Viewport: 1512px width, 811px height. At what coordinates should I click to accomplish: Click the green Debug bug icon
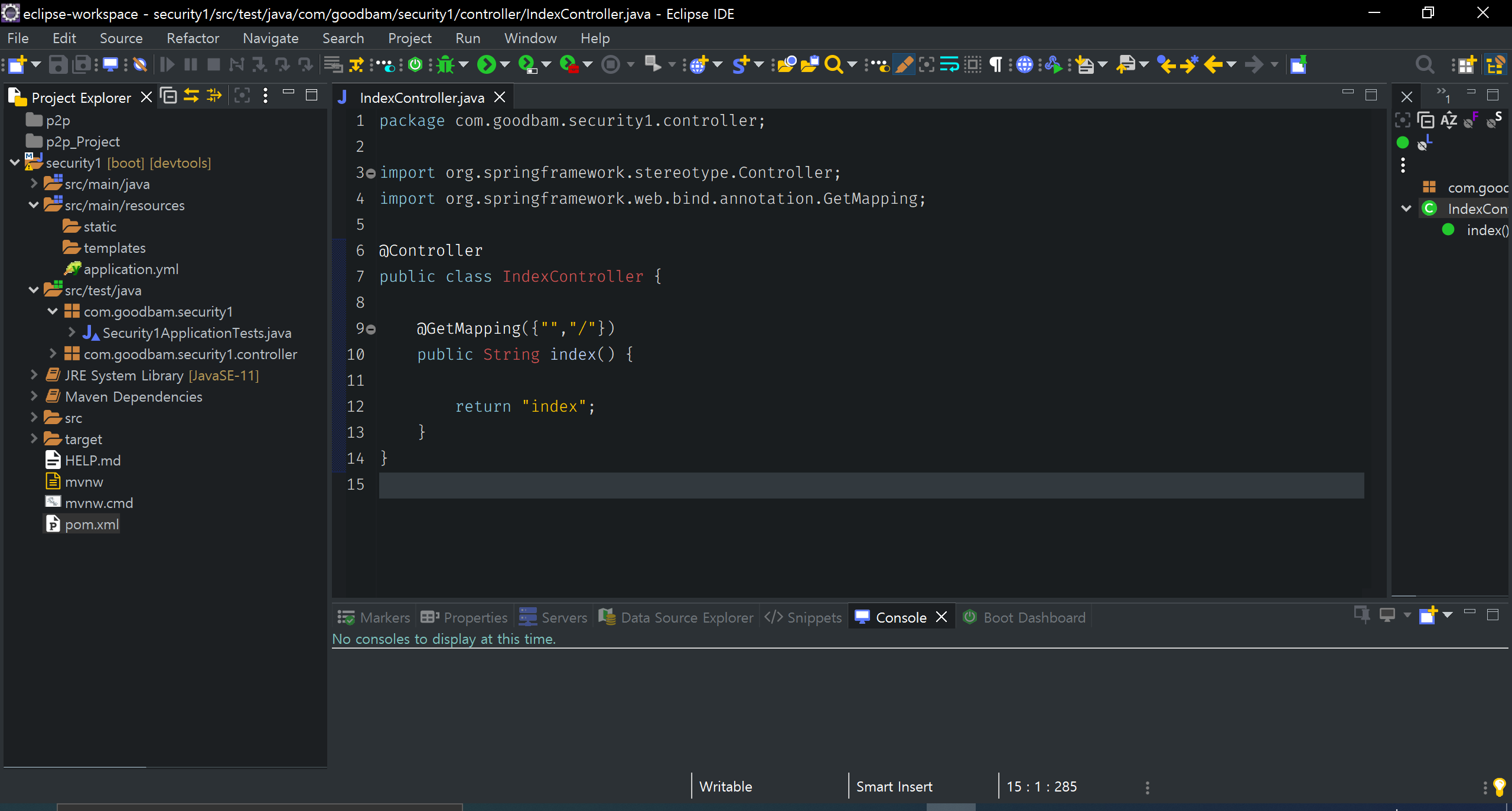point(445,64)
